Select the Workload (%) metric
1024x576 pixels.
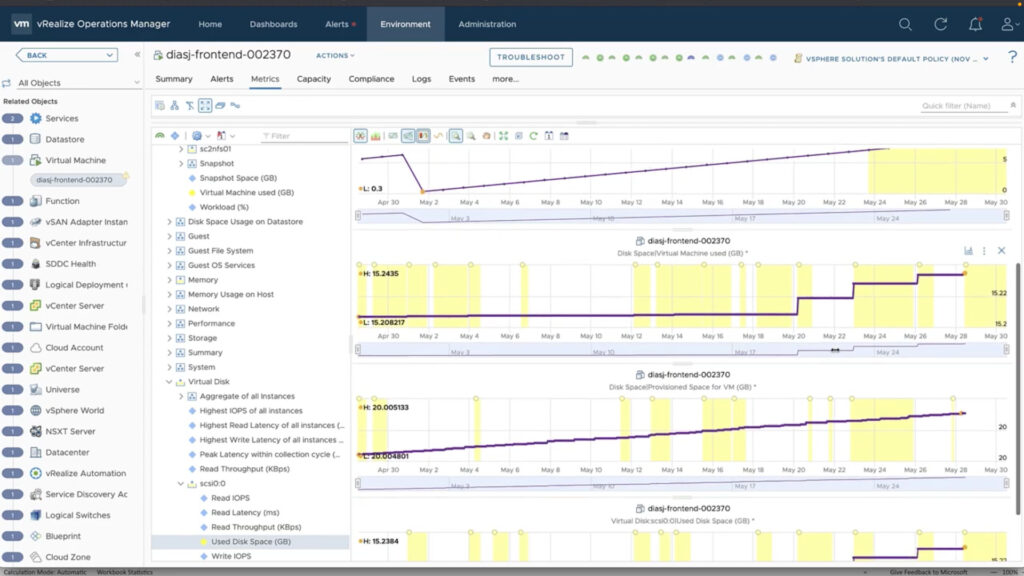(x=224, y=207)
